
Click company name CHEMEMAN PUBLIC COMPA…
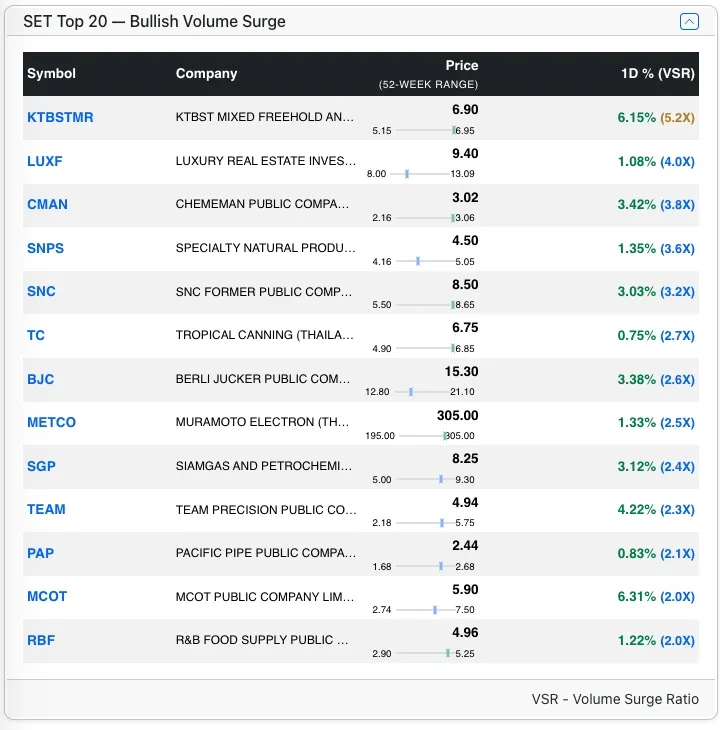[x=262, y=204]
